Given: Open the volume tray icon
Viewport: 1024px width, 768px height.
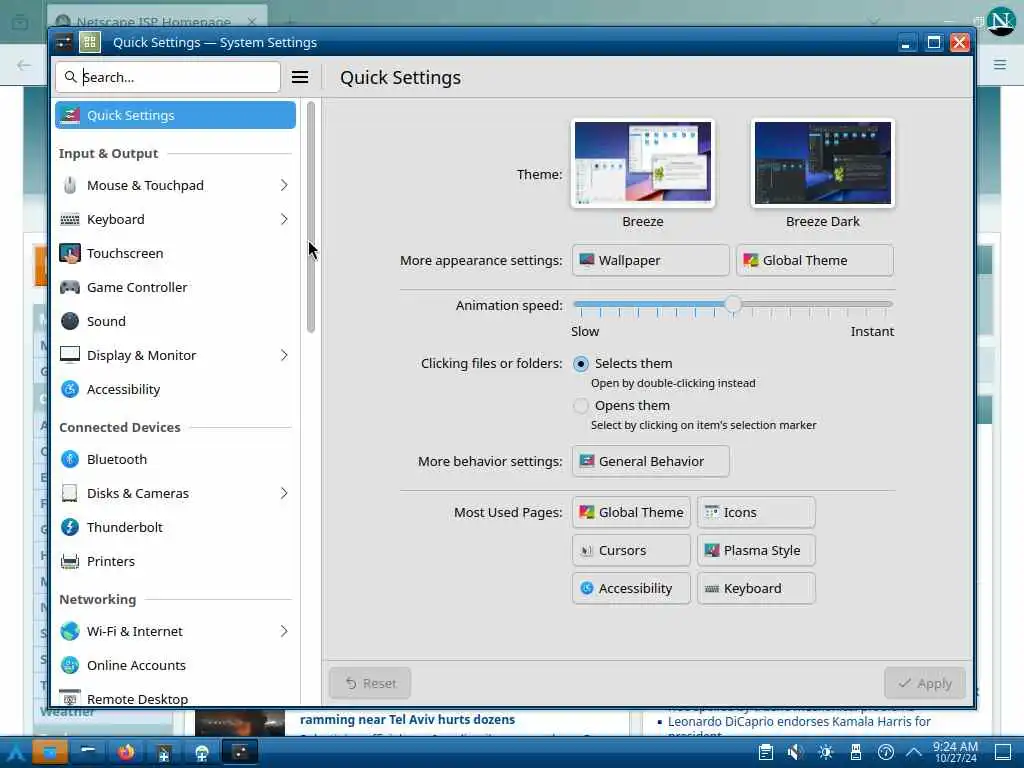Looking at the screenshot, I should 795,752.
